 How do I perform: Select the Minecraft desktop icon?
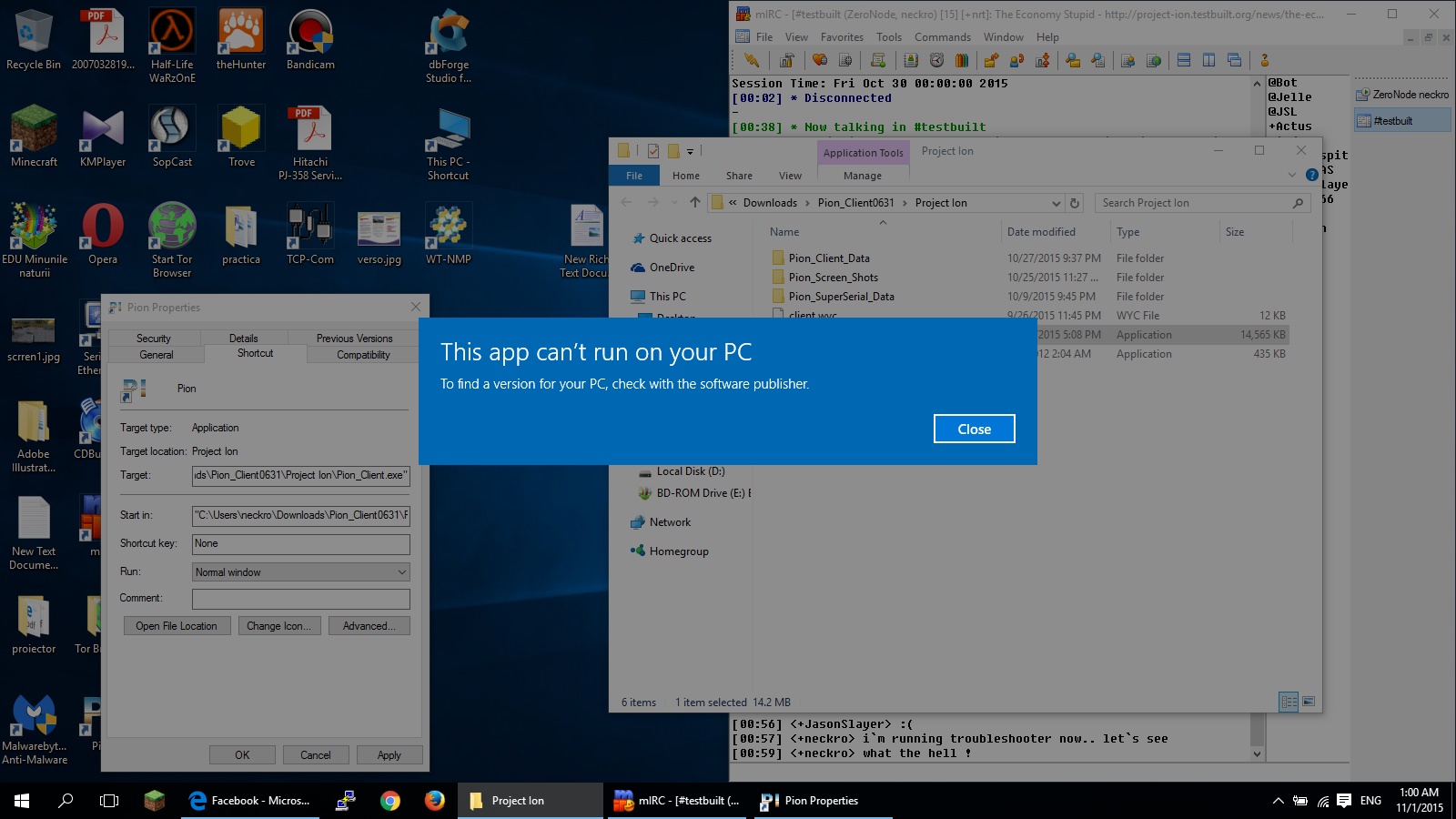(34, 136)
